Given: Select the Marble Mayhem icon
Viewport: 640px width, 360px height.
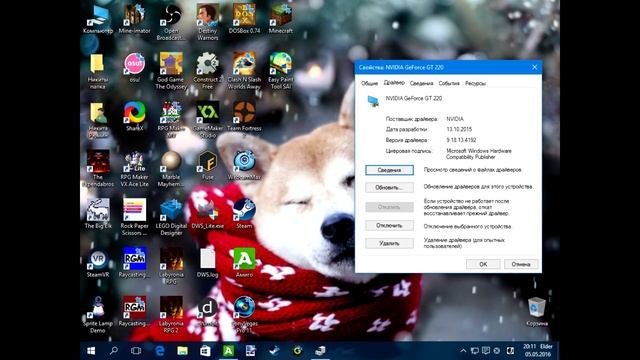Looking at the screenshot, I should [171, 168].
